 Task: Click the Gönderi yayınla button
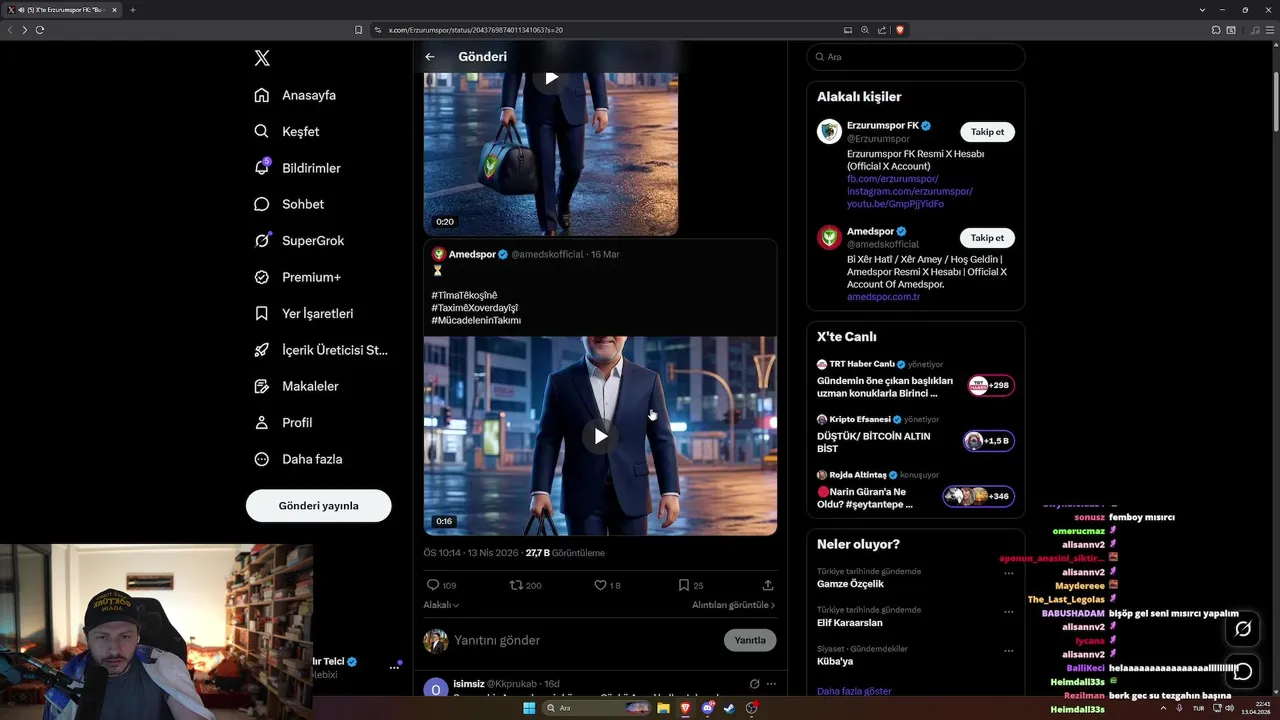[318, 506]
